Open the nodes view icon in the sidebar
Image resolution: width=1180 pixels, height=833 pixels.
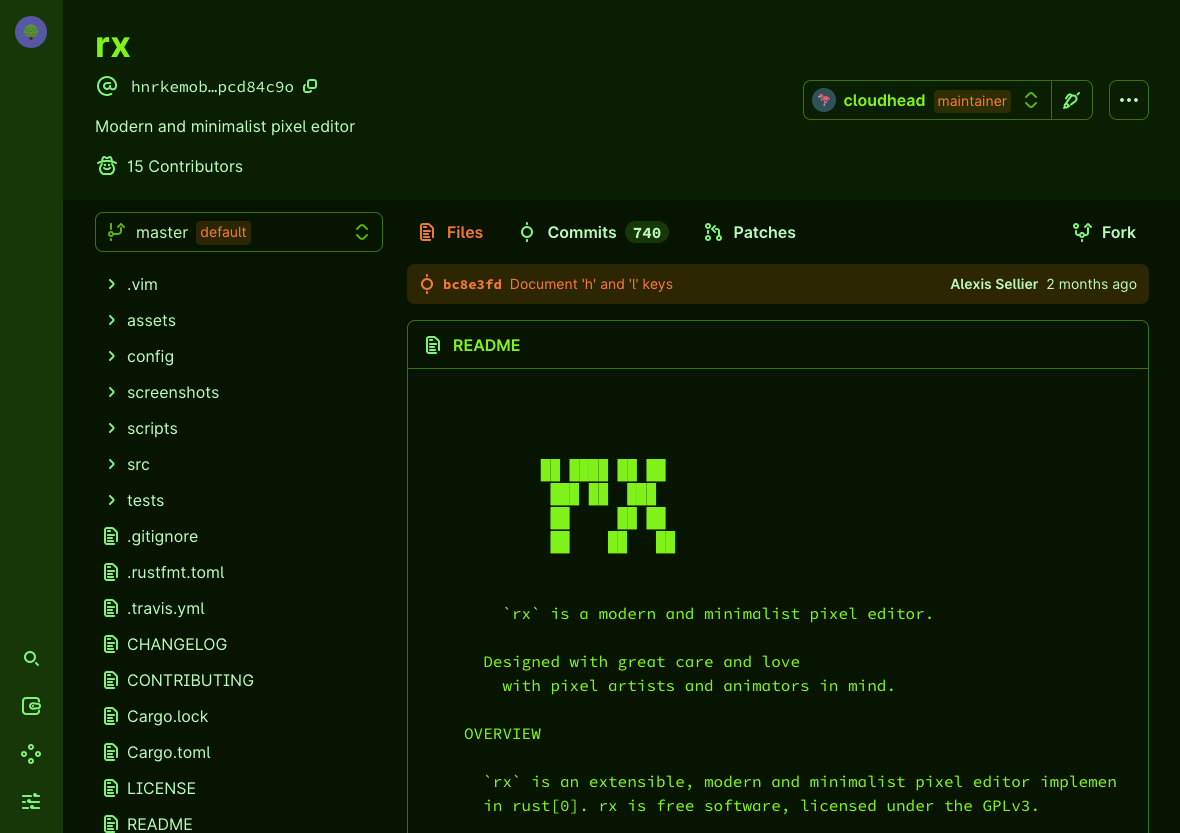30,754
